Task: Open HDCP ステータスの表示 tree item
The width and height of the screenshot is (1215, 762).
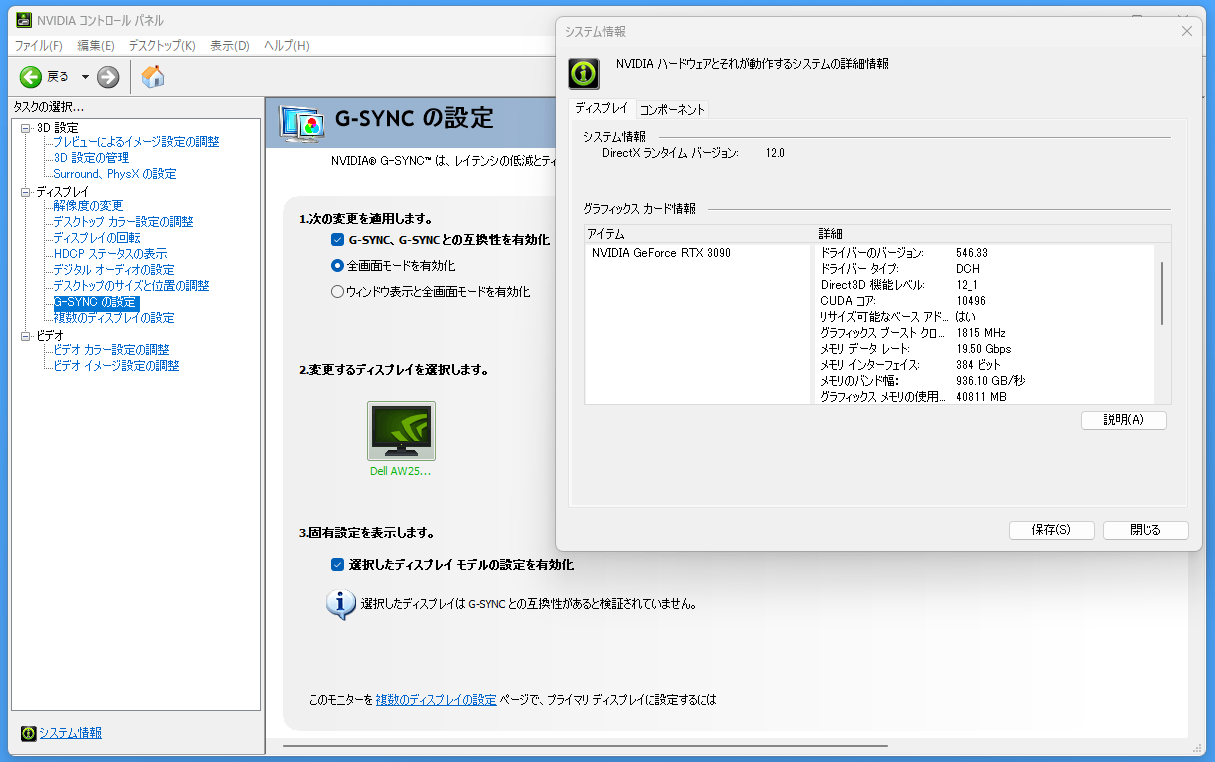Action: pyautogui.click(x=110, y=254)
